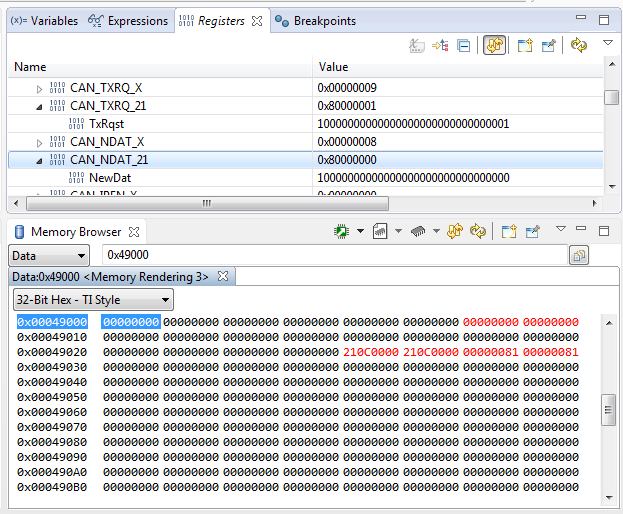
Task: Click memory address 0x00049020
Action: tap(52, 352)
